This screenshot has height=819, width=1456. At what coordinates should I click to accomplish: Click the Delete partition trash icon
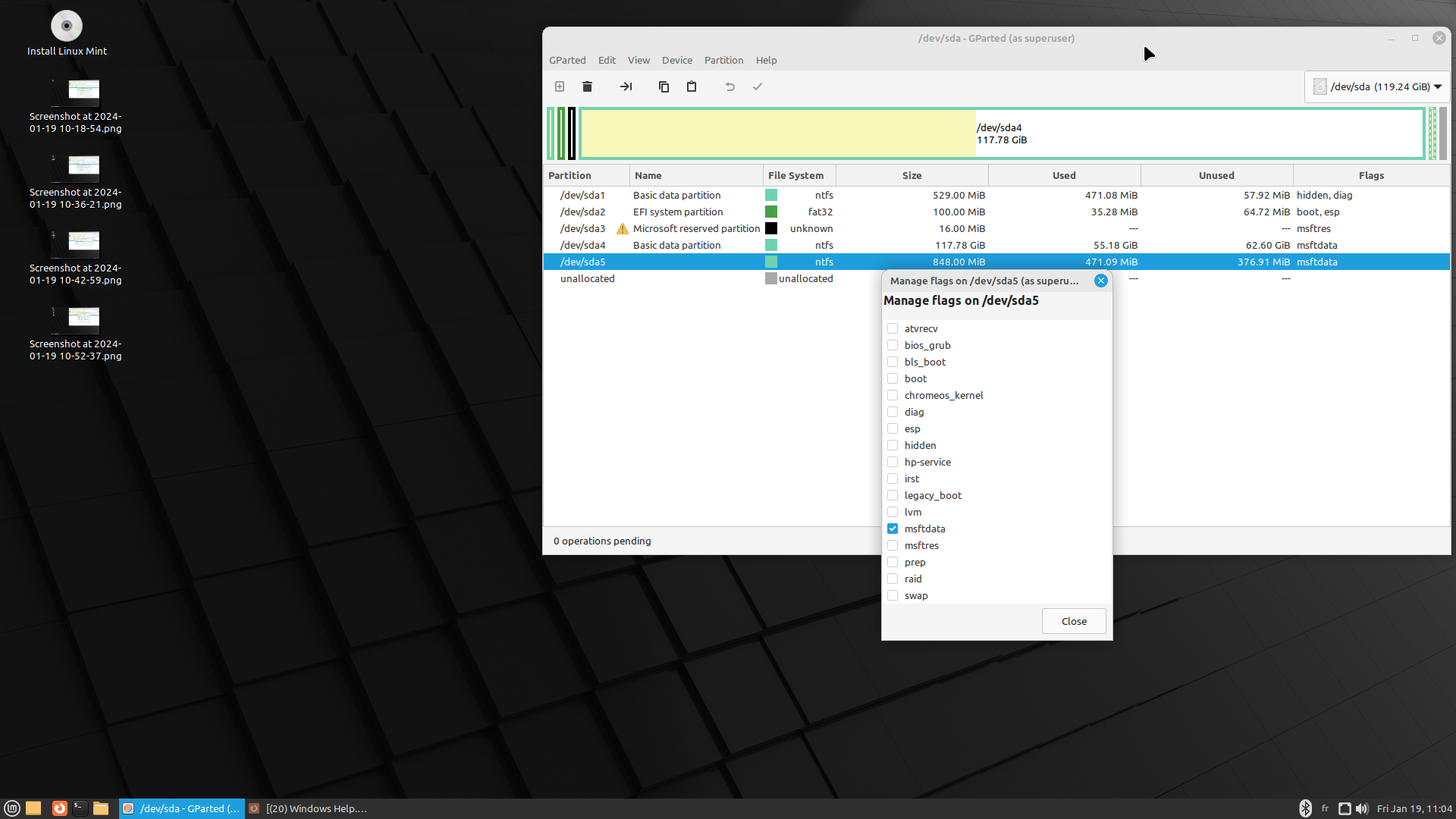click(587, 86)
